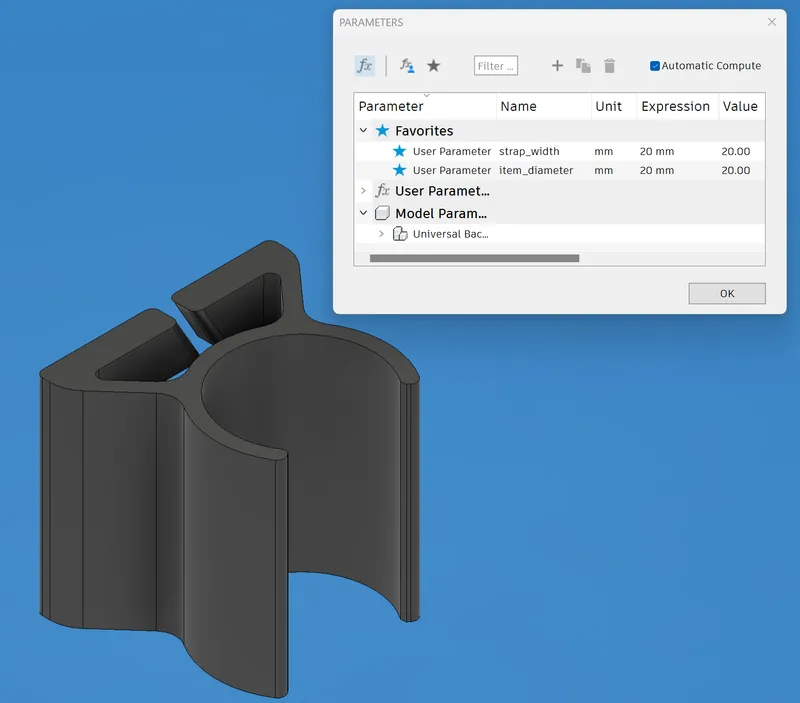Image resolution: width=800 pixels, height=703 pixels.
Task: Click the copy parameter icon
Action: (584, 66)
